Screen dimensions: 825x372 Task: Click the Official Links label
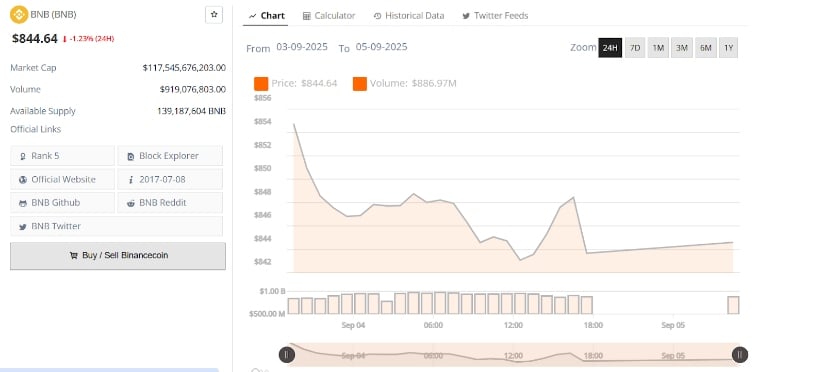36,129
